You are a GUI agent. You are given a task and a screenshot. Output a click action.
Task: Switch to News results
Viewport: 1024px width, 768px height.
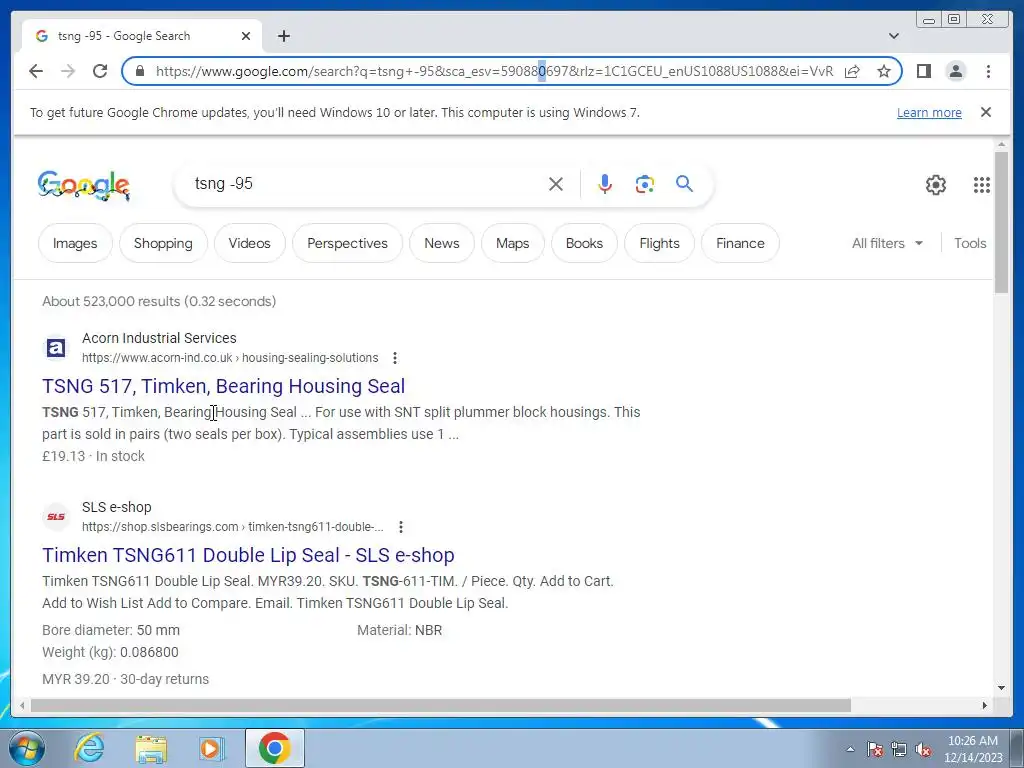pos(441,243)
